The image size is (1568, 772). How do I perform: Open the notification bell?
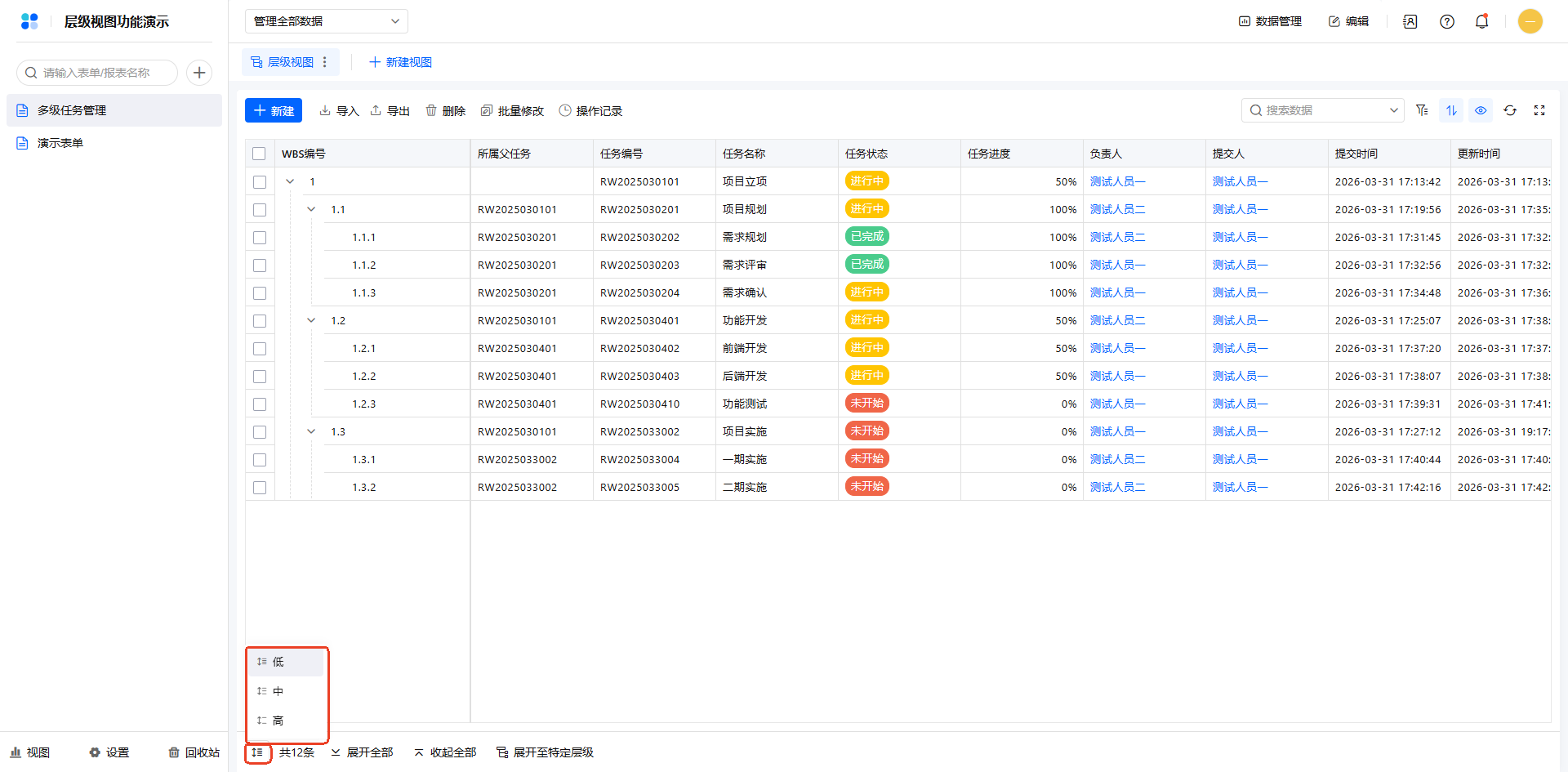(x=1481, y=21)
